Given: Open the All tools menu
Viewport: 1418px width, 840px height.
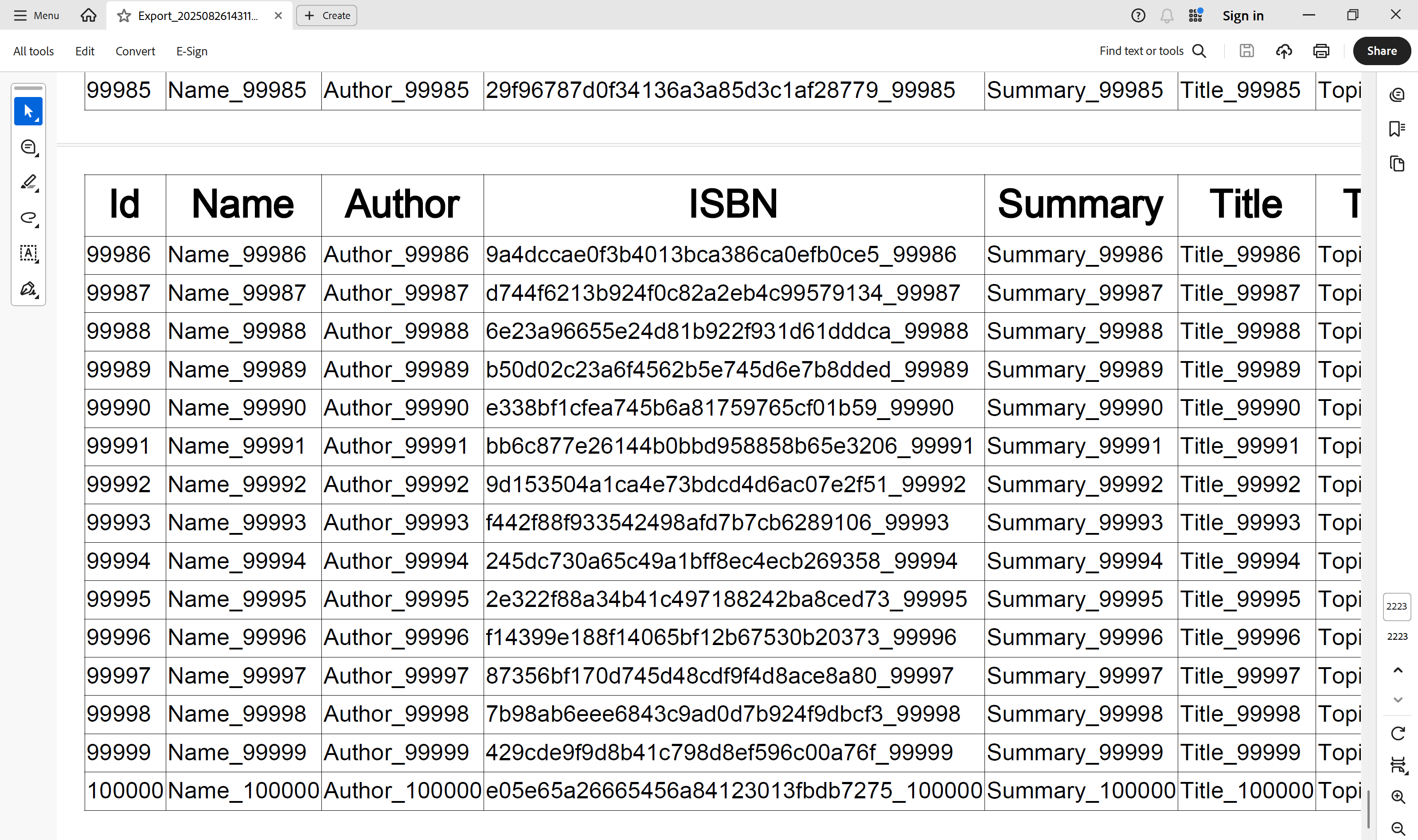Looking at the screenshot, I should coord(33,51).
